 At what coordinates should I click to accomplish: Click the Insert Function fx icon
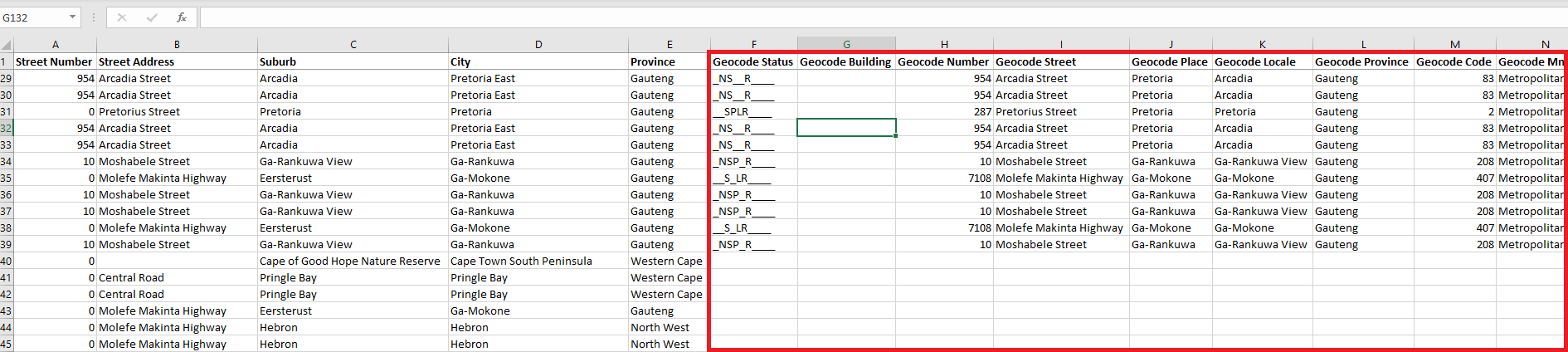tap(181, 17)
